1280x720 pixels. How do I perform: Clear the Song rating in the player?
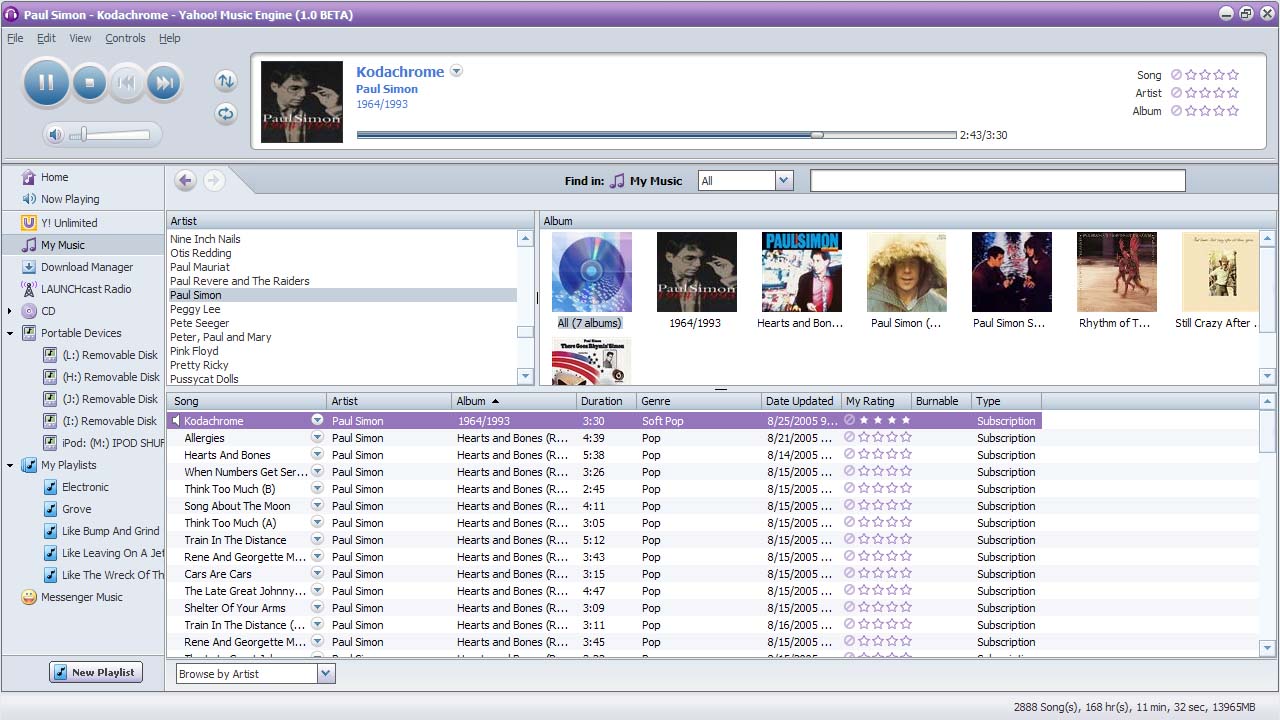[1176, 75]
